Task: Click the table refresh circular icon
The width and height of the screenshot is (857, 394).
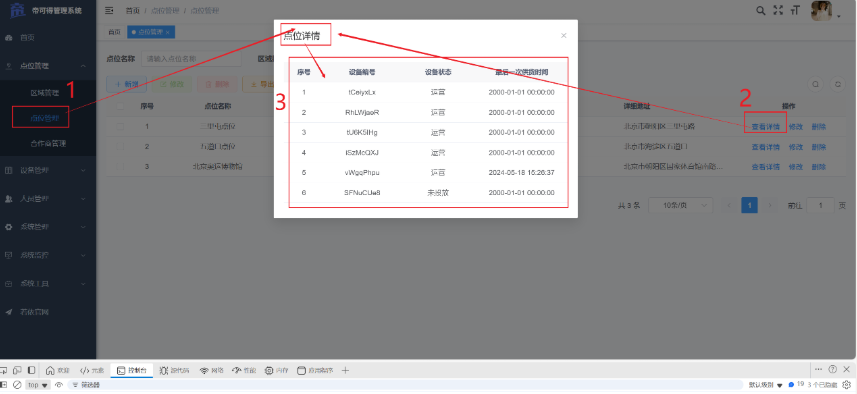Action: [x=837, y=84]
